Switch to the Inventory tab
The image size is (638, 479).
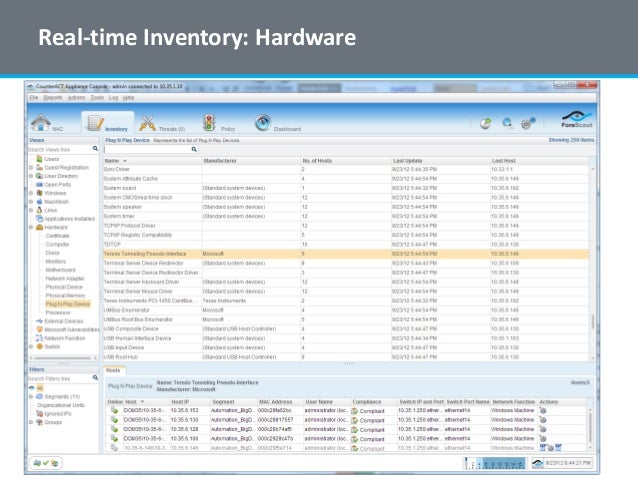(x=107, y=122)
